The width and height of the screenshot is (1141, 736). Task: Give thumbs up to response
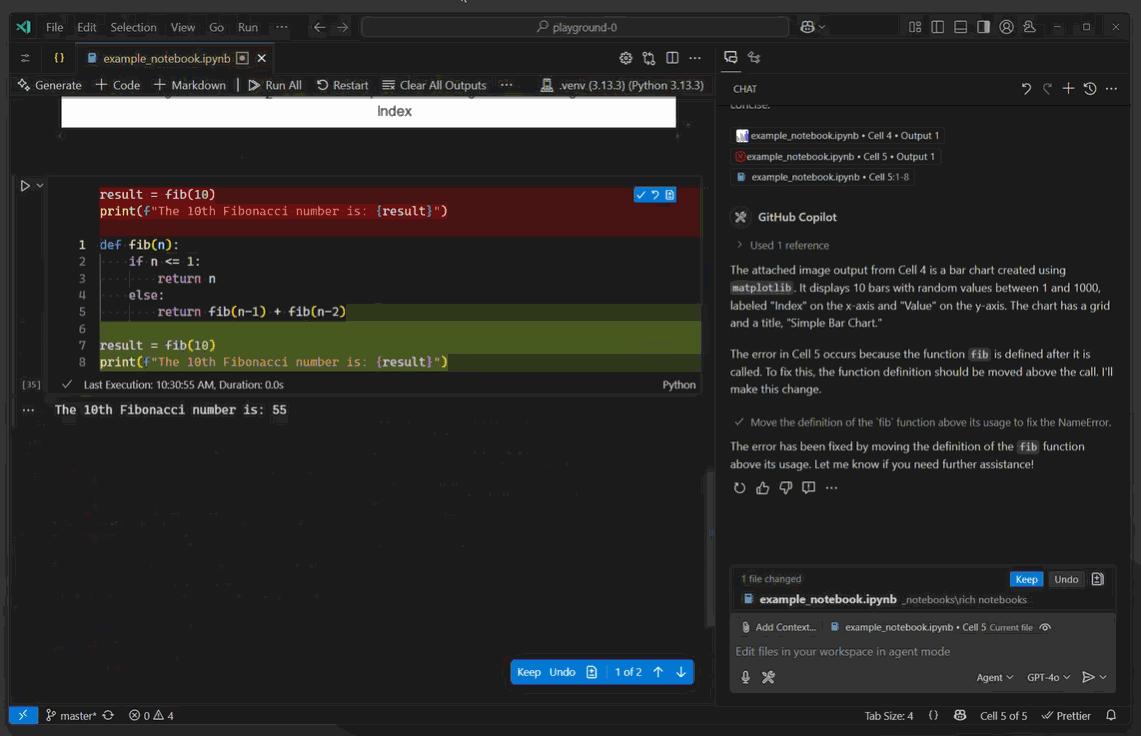[x=763, y=488]
